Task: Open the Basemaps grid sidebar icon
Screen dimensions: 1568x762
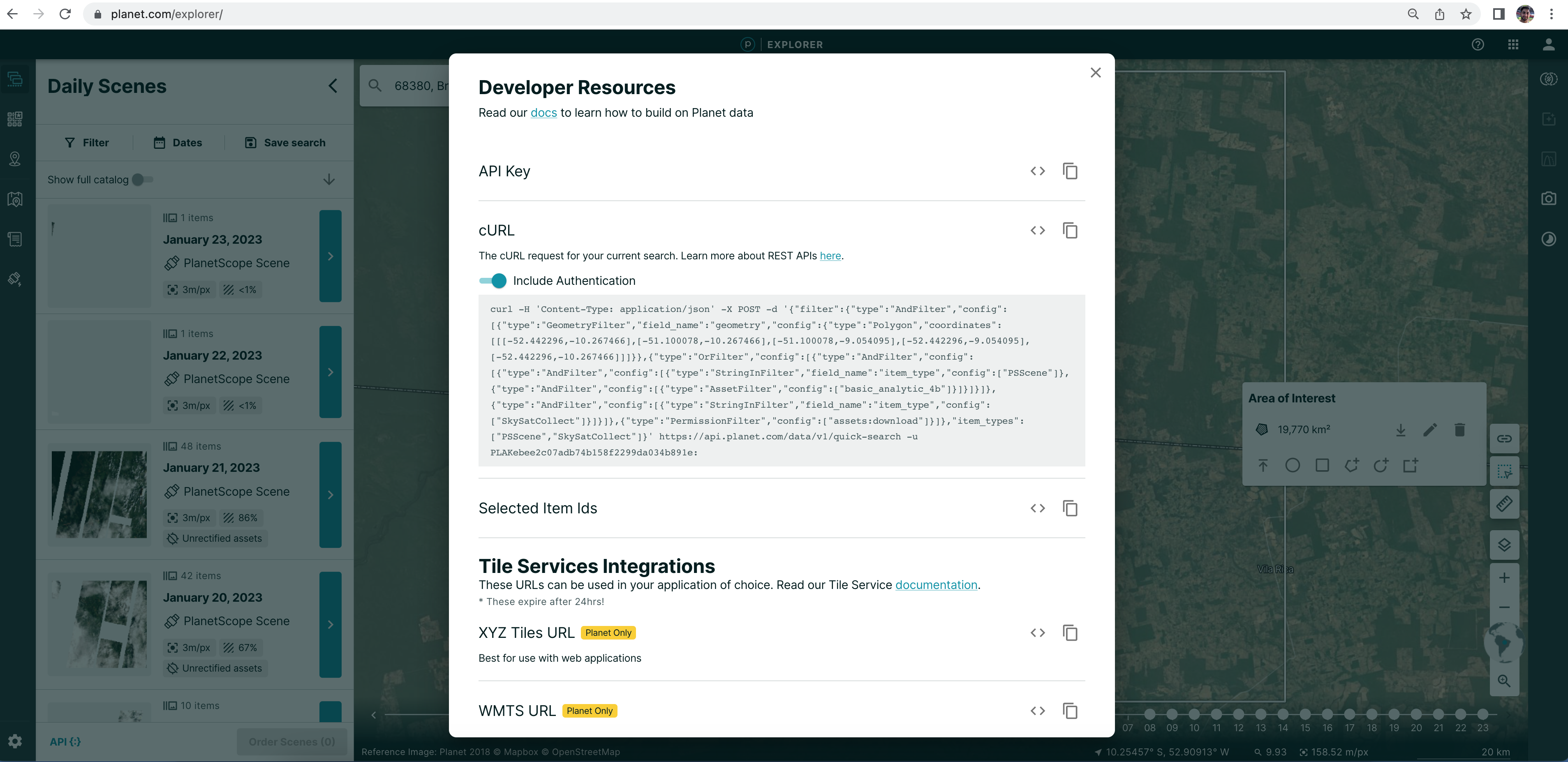Action: coord(15,119)
